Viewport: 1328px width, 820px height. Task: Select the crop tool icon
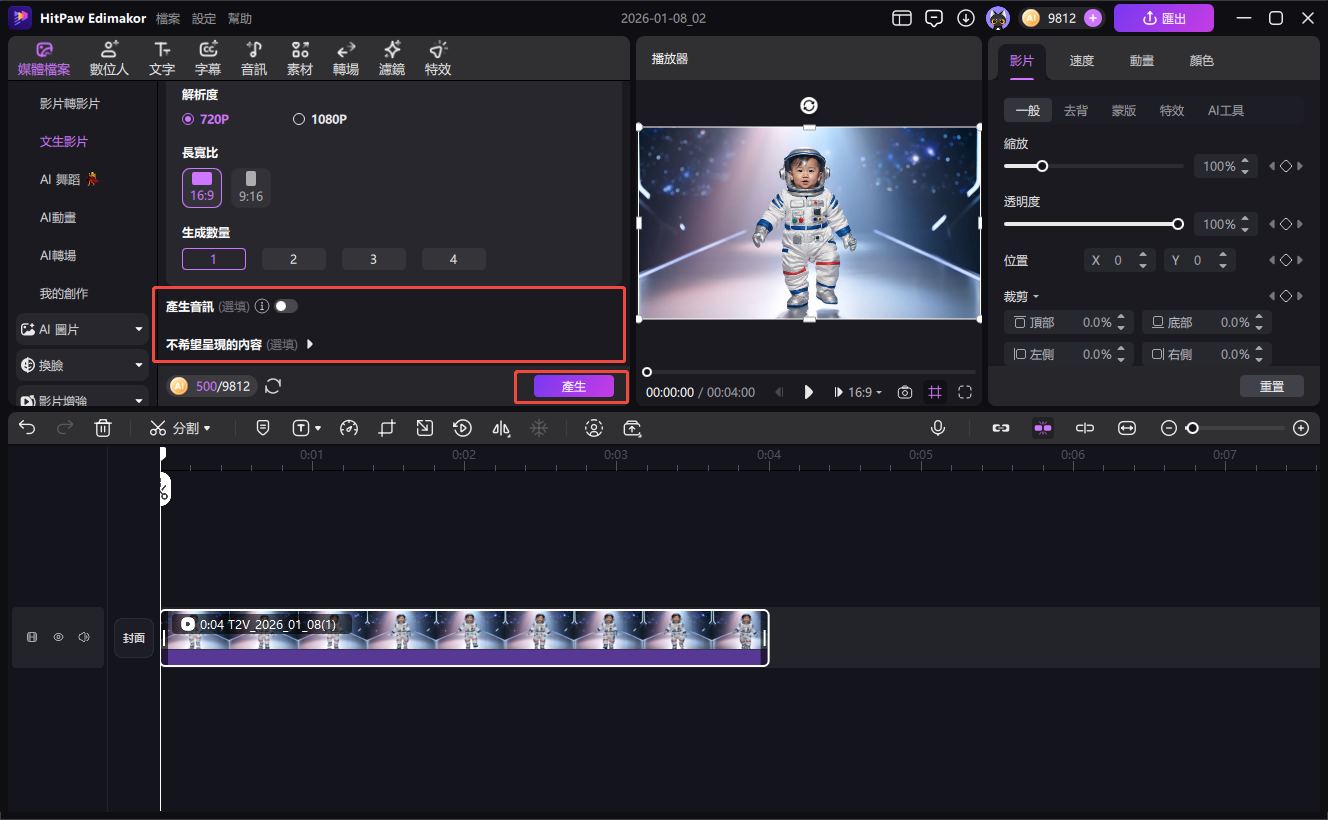pos(387,428)
